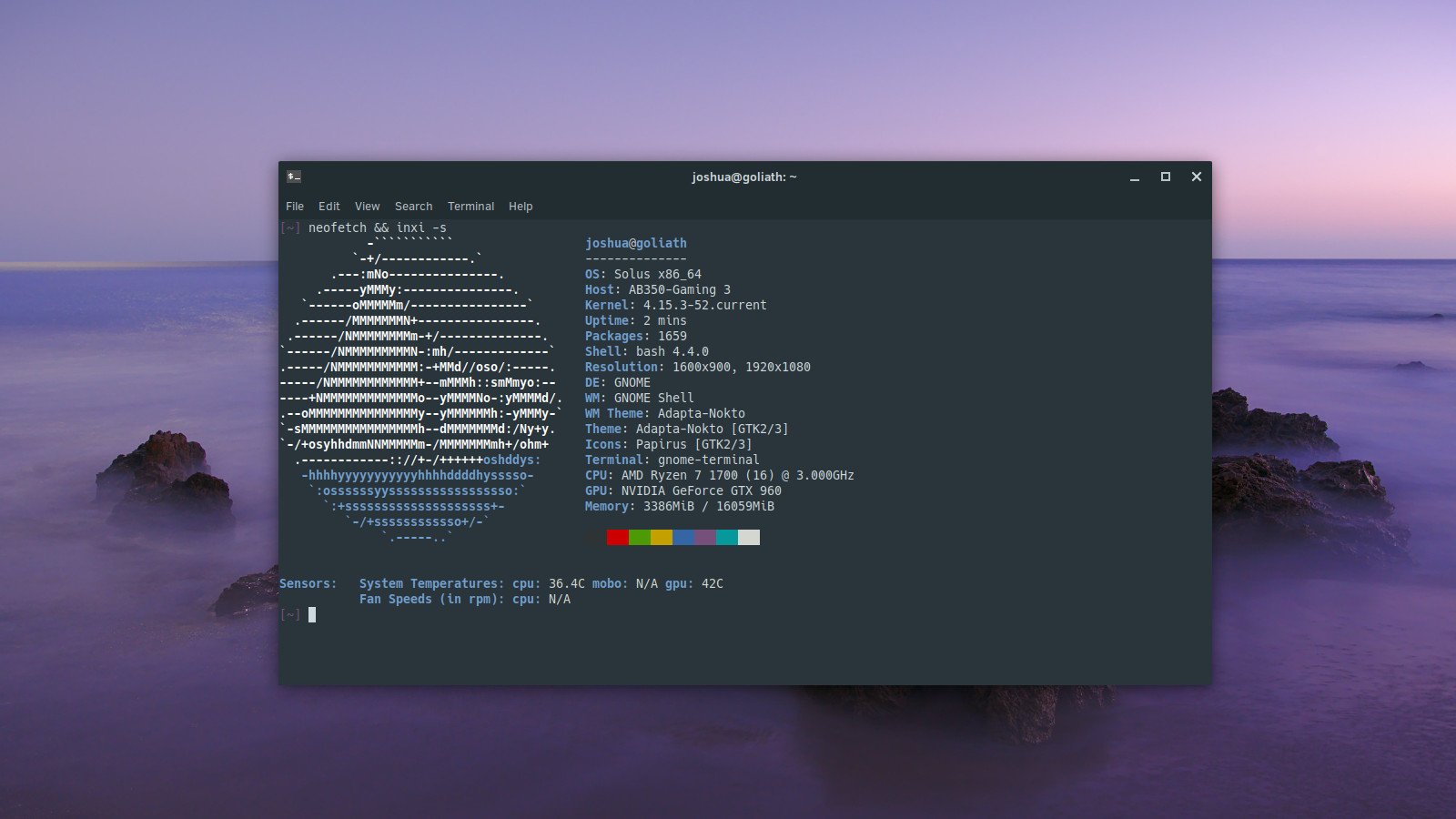
Task: Click the "Icons: Papirus [GTK2/3]" line
Action: pyautogui.click(x=669, y=444)
